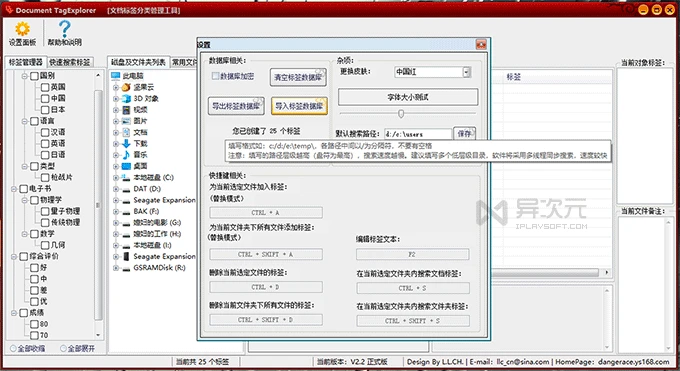Image resolution: width=680 pixels, height=371 pixels.
Task: Click the font size slider handle
Action: [401, 114]
